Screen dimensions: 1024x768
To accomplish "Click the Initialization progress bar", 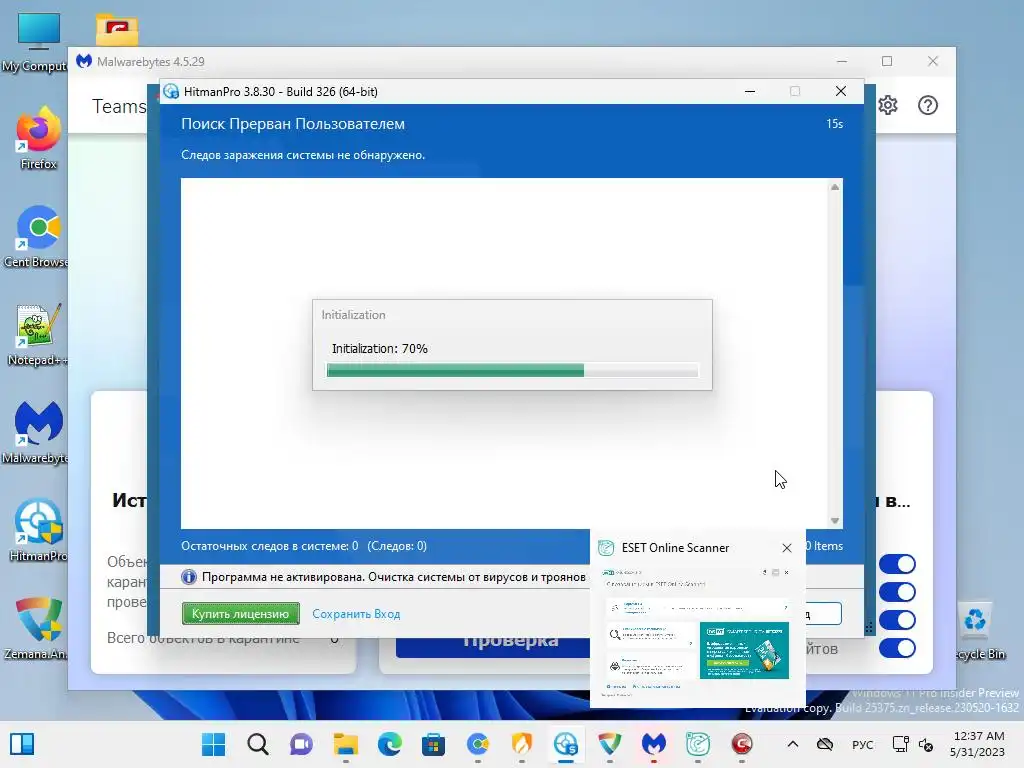I will pos(512,371).
